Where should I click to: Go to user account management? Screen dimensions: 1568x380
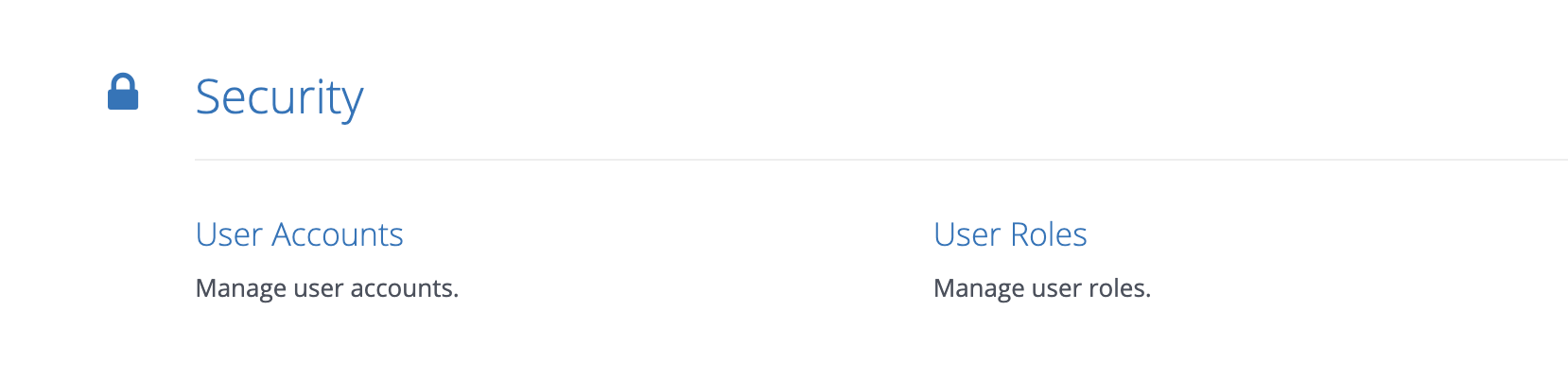299,234
